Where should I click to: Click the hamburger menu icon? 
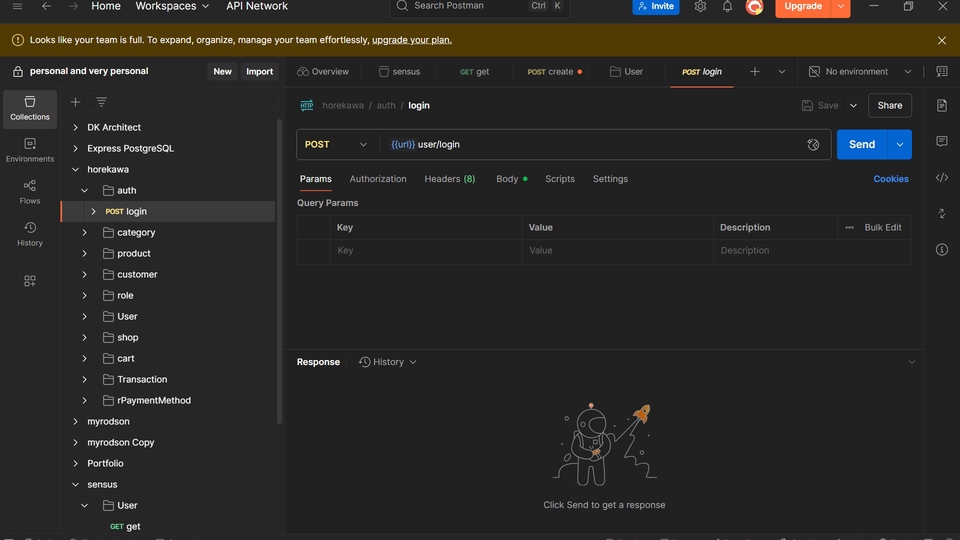17,6
